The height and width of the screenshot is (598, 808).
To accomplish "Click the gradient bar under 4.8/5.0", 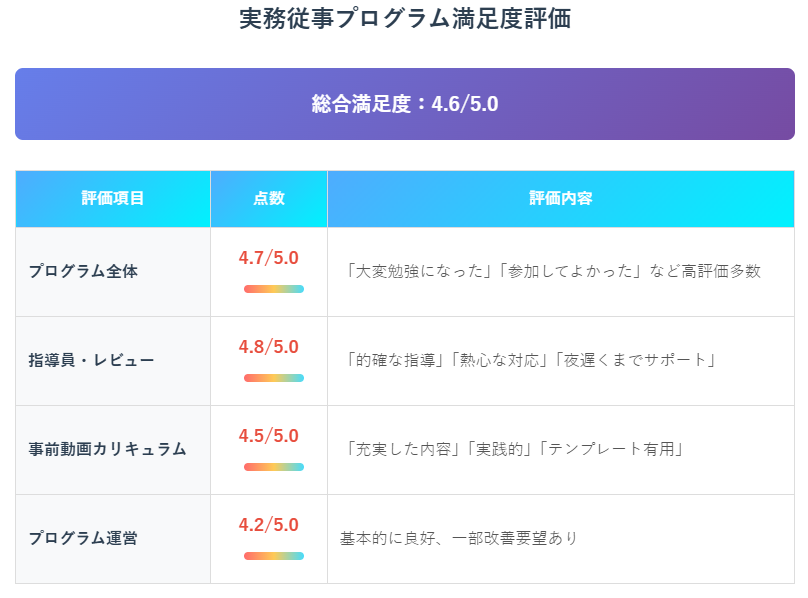I will pyautogui.click(x=274, y=378).
